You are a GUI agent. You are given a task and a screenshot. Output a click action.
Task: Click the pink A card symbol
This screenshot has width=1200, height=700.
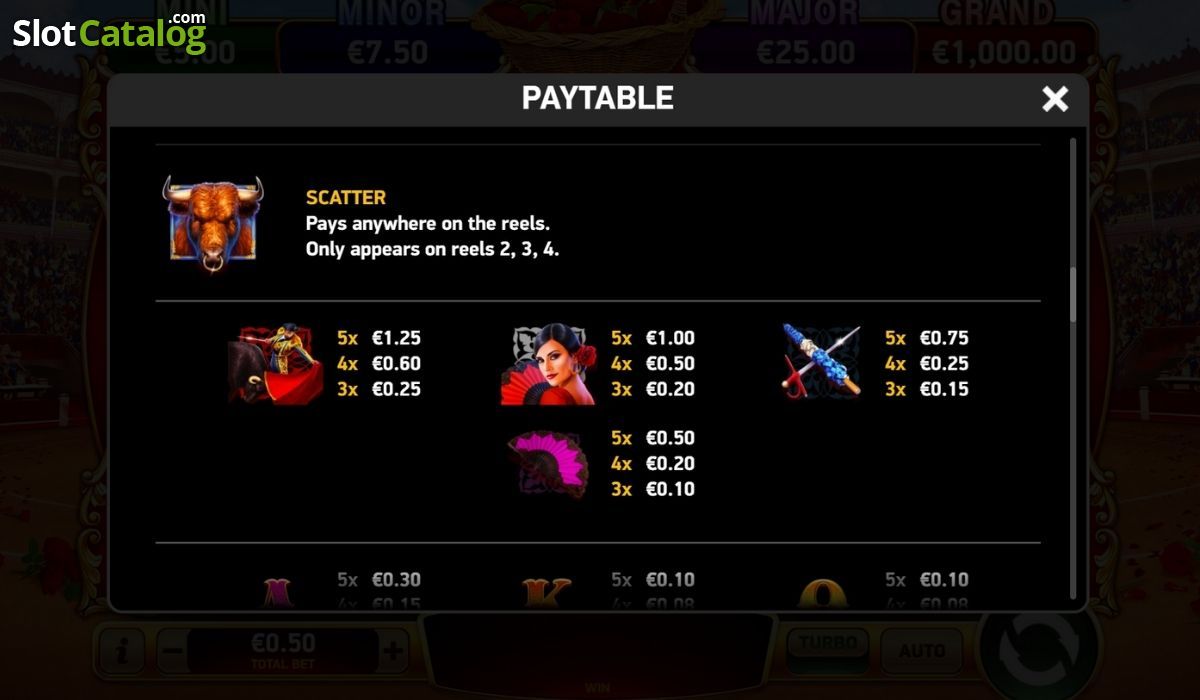coord(276,592)
